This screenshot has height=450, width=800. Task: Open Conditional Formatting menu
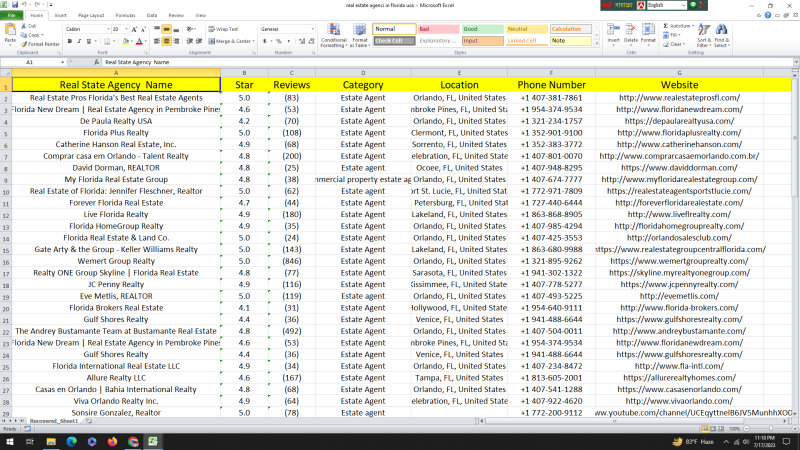coord(334,35)
